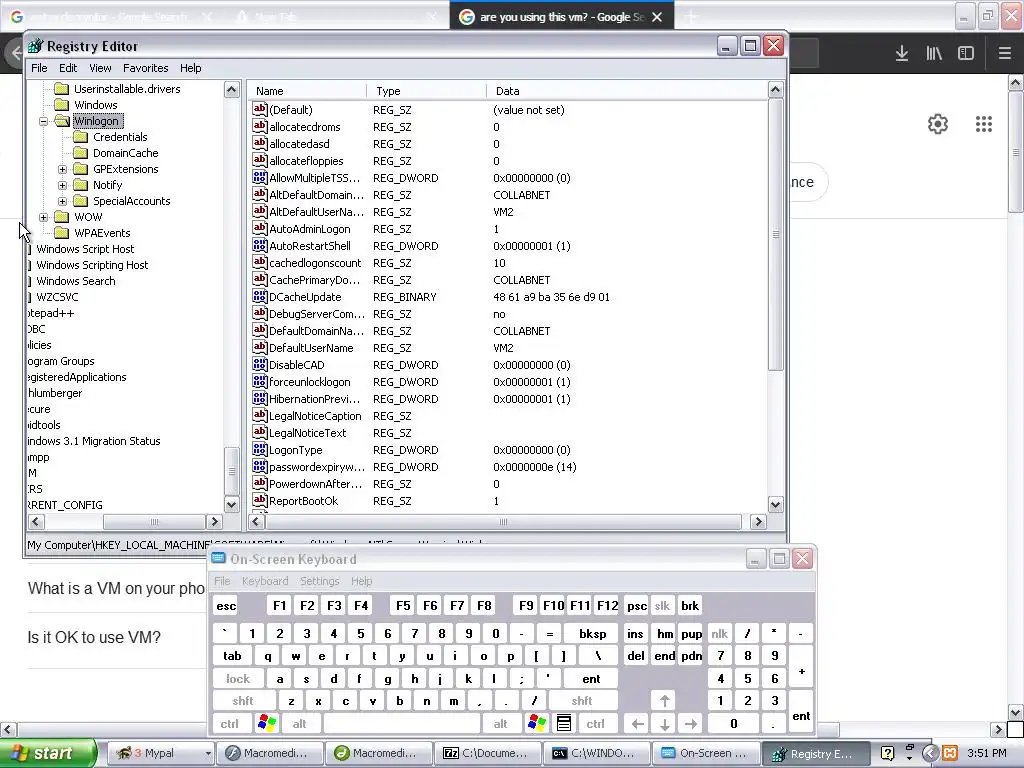Image resolution: width=1024 pixels, height=768 pixels.
Task: Click the DCacheUpdate binary value icon
Action: (x=260, y=296)
